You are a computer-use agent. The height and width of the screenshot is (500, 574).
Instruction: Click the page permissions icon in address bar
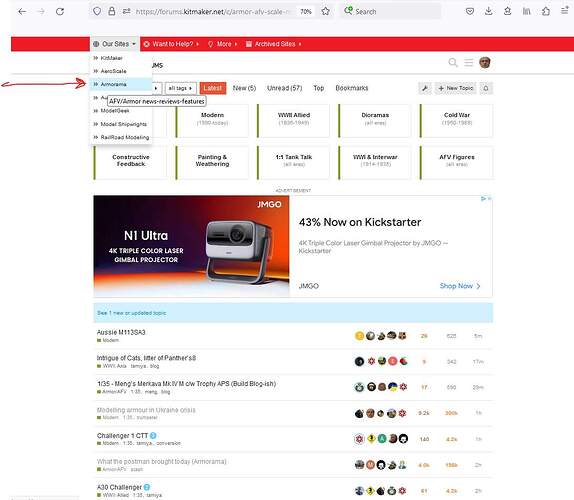[x=126, y=11]
